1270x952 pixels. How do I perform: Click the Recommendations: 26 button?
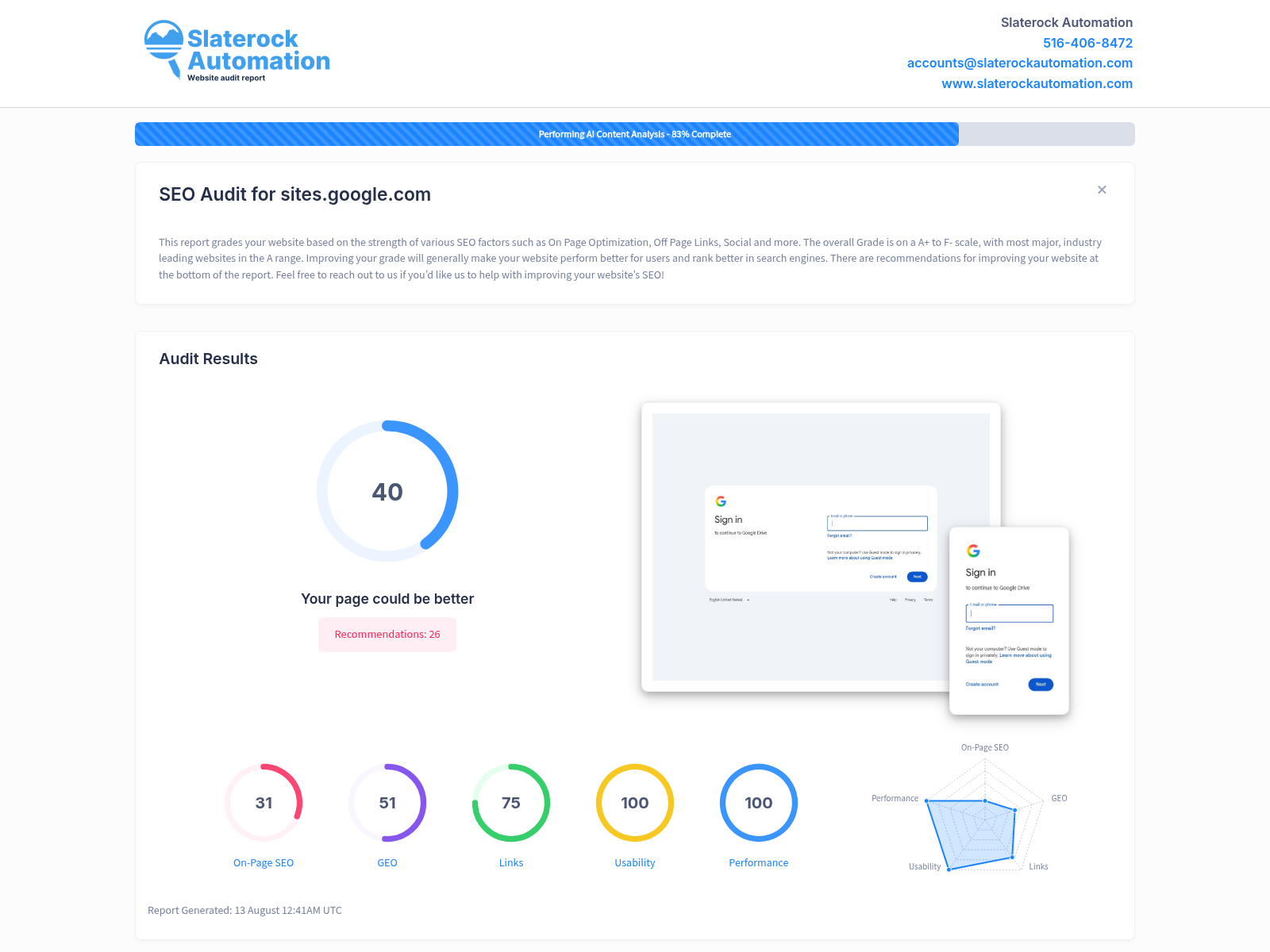click(387, 635)
